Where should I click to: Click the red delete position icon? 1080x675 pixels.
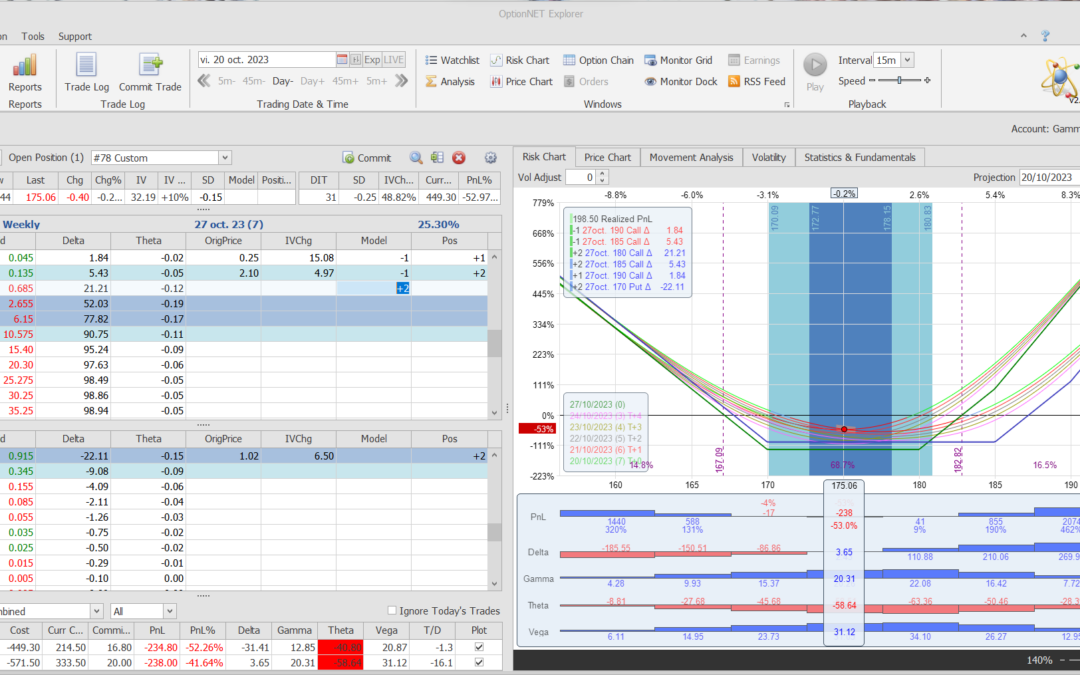tap(459, 158)
